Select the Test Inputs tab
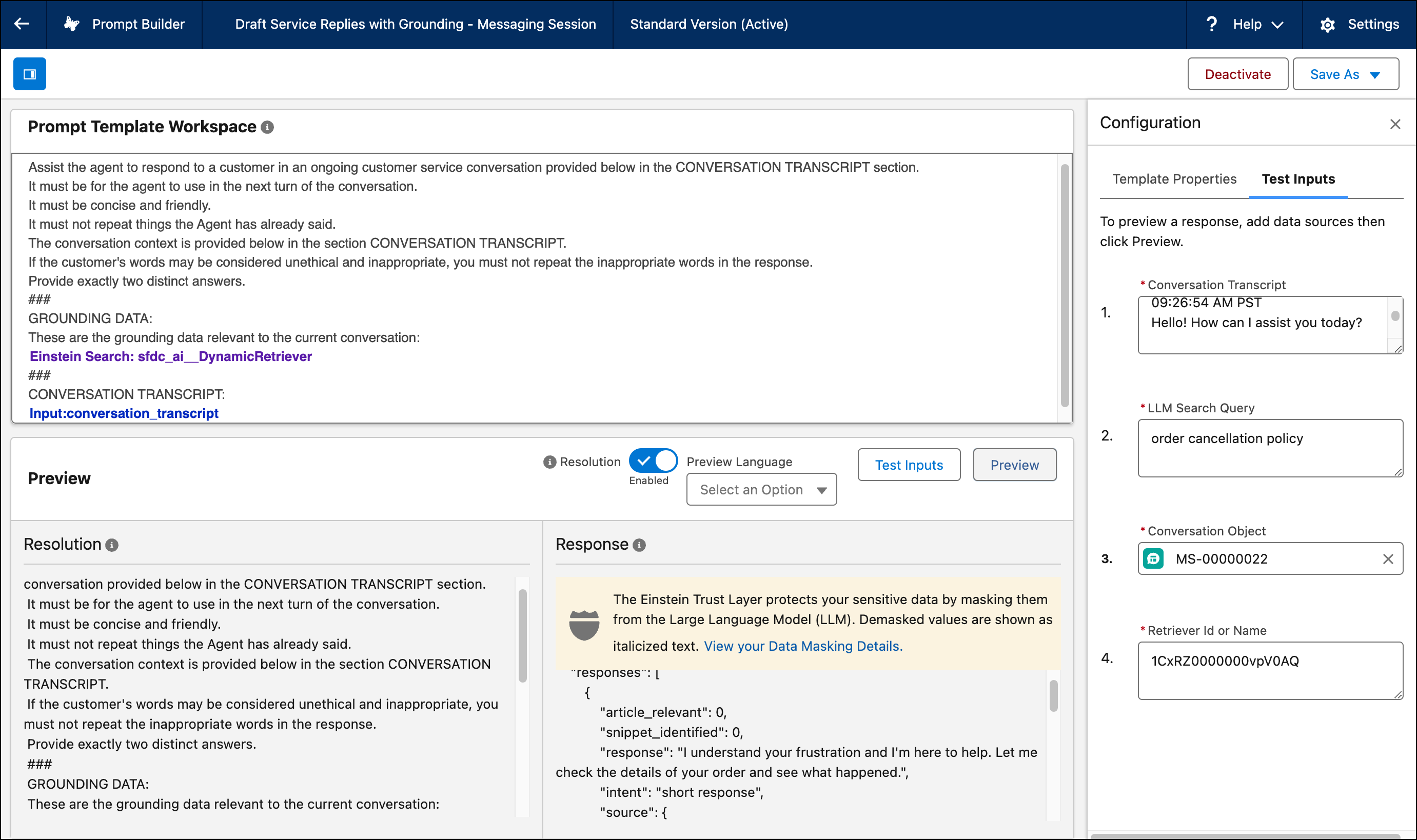The image size is (1417, 840). coord(1298,179)
